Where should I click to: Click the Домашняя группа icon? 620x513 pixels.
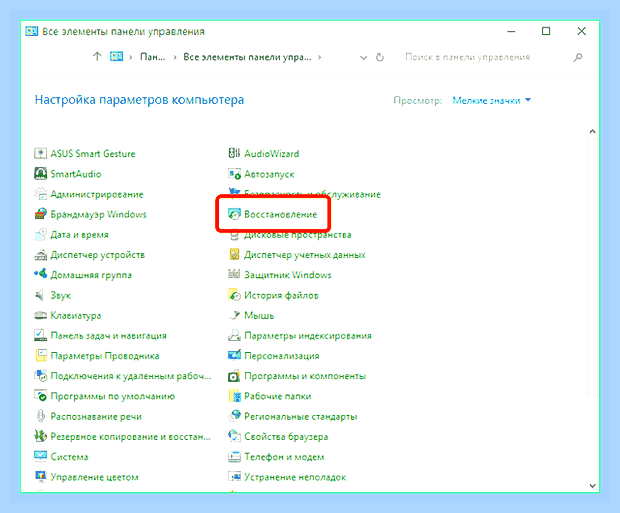[40, 274]
